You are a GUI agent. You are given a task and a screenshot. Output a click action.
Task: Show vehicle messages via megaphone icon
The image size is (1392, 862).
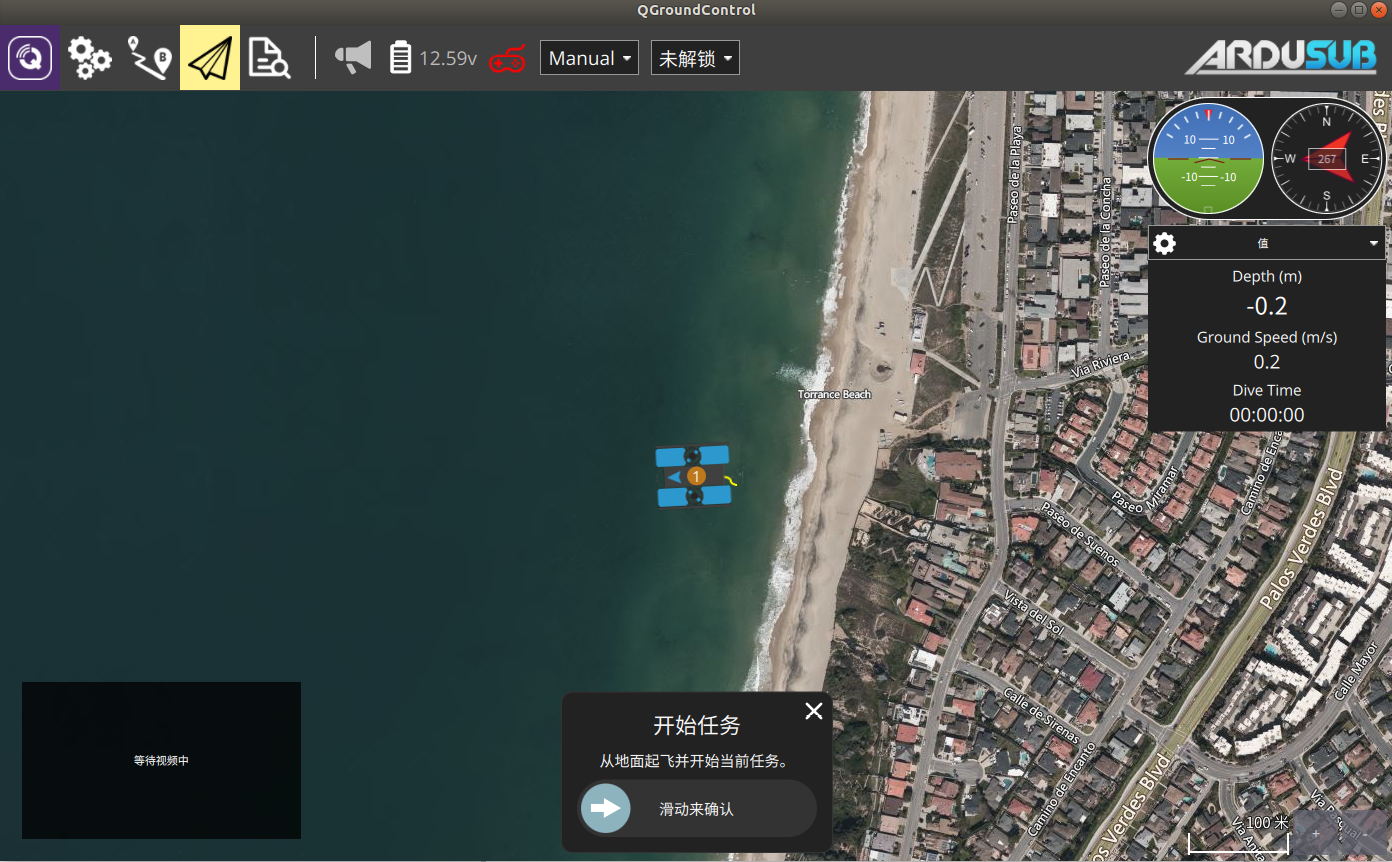(353, 57)
